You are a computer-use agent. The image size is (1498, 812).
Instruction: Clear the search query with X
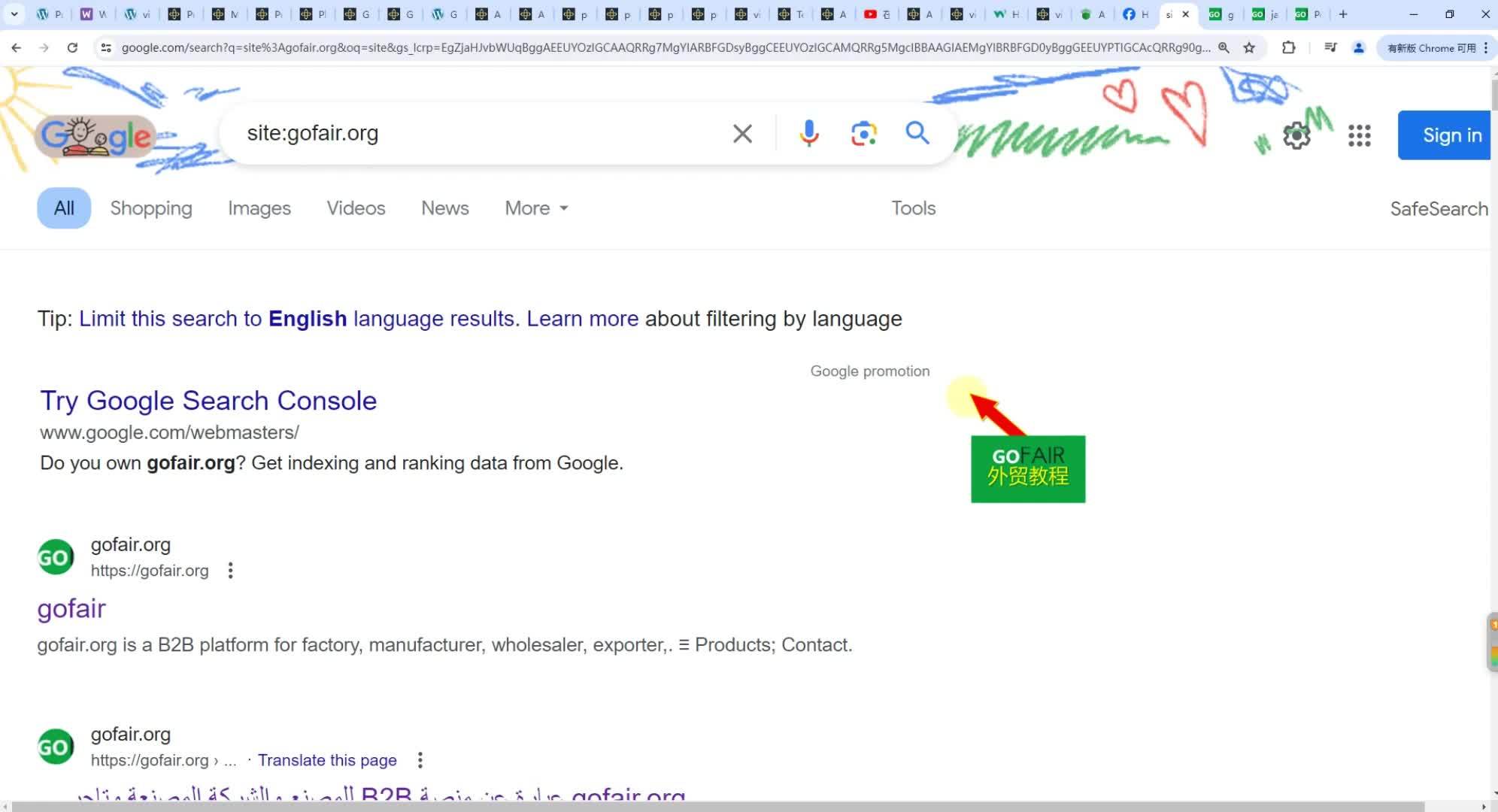pos(742,134)
